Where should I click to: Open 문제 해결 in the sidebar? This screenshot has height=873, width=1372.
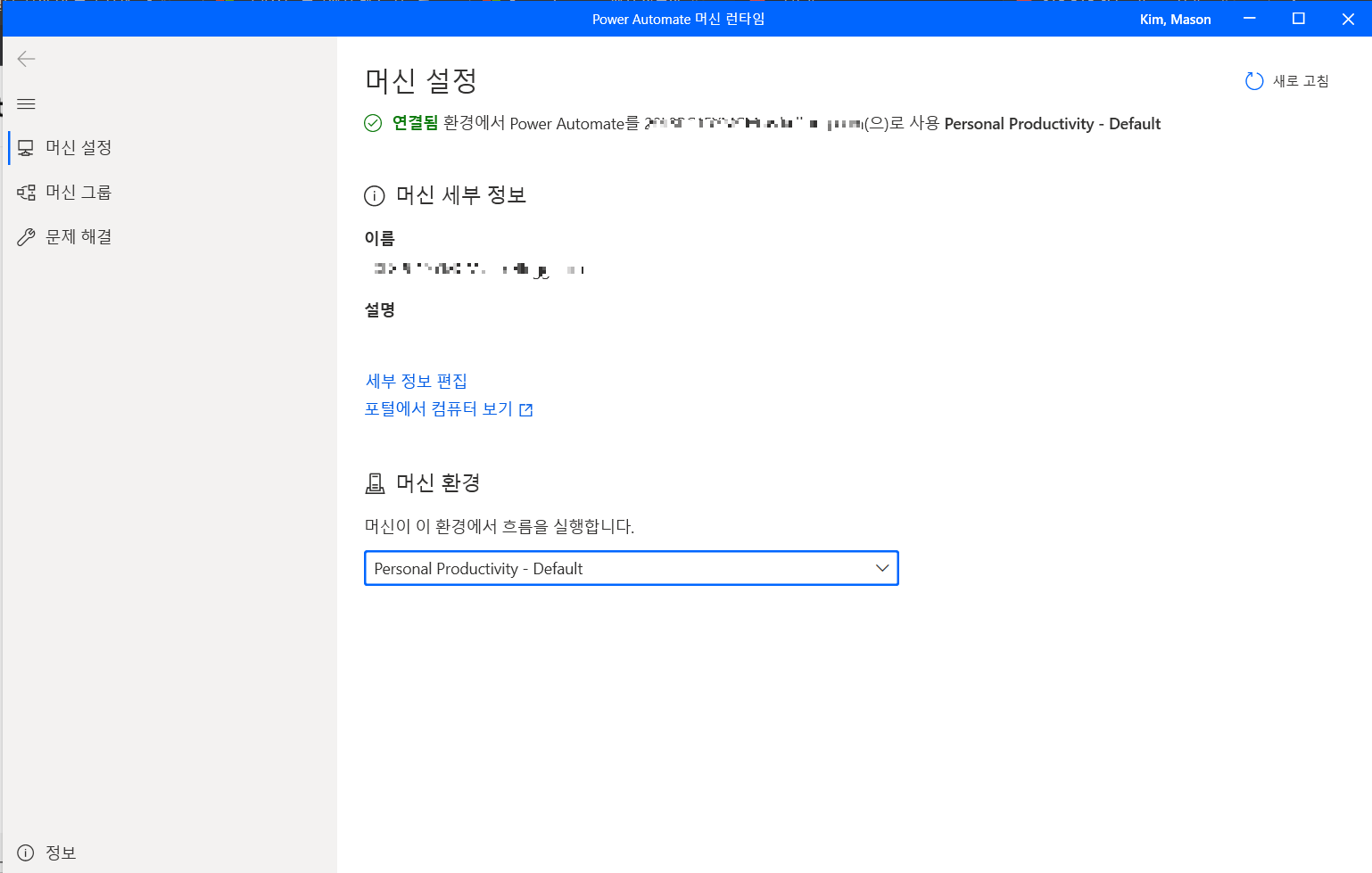click(169, 236)
